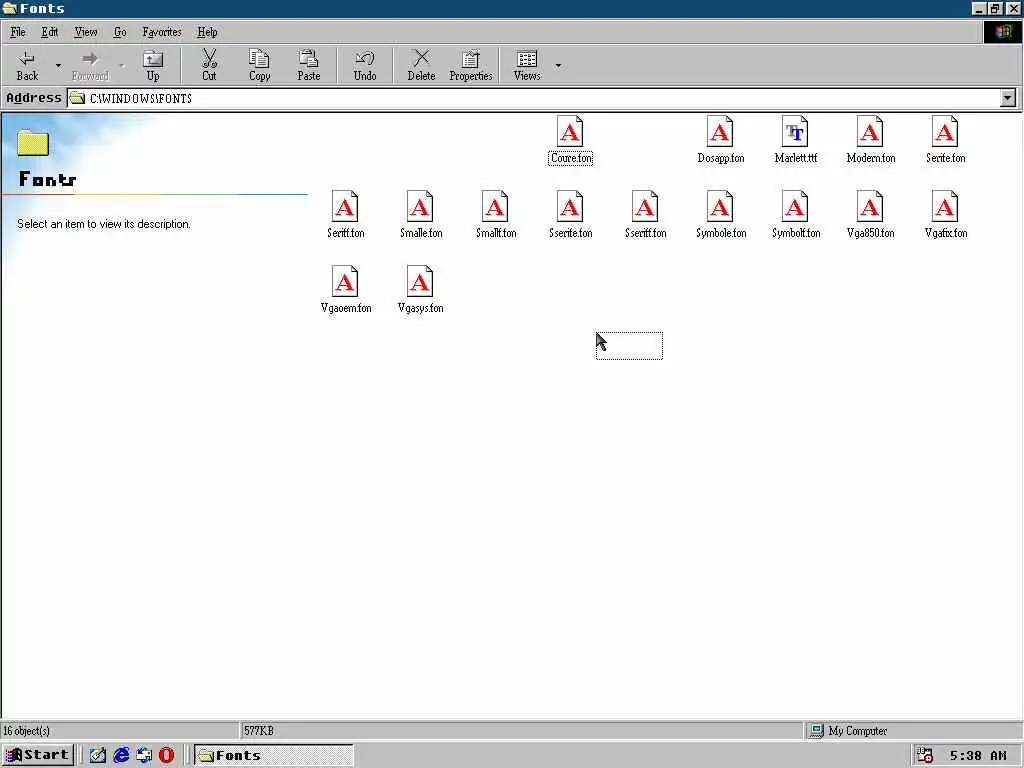Viewport: 1024px width, 768px height.
Task: Restore down the Fonts window
Action: click(995, 8)
